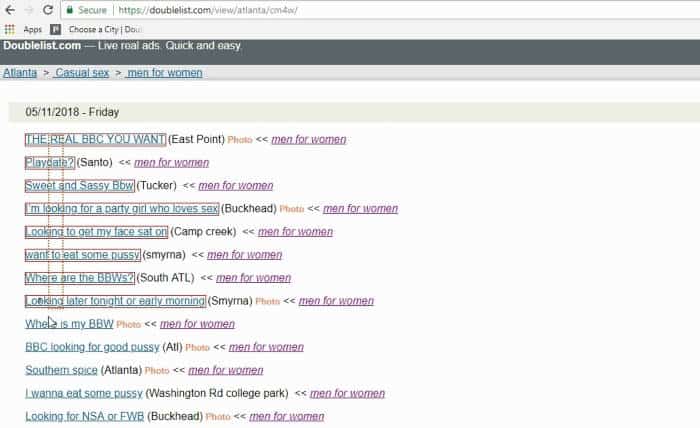Image resolution: width=700 pixels, height=428 pixels.
Task: Open the 'Sweet and Sassy Bbw' listing
Action: tap(79, 186)
